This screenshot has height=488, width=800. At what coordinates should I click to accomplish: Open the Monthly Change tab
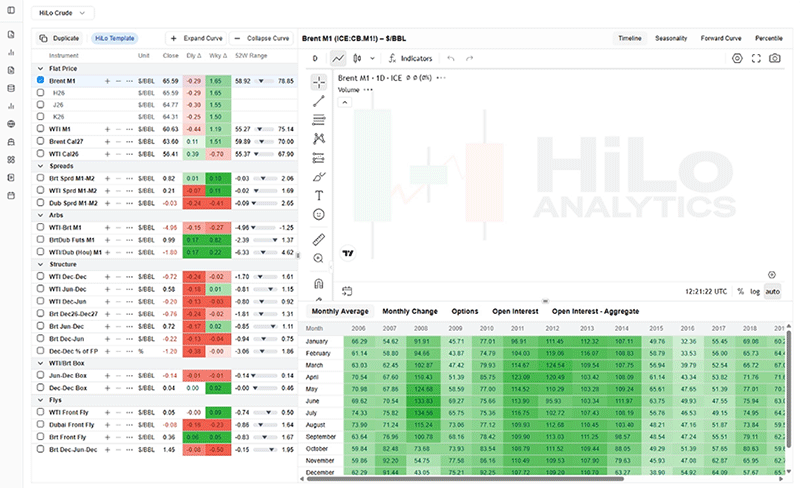pos(410,311)
